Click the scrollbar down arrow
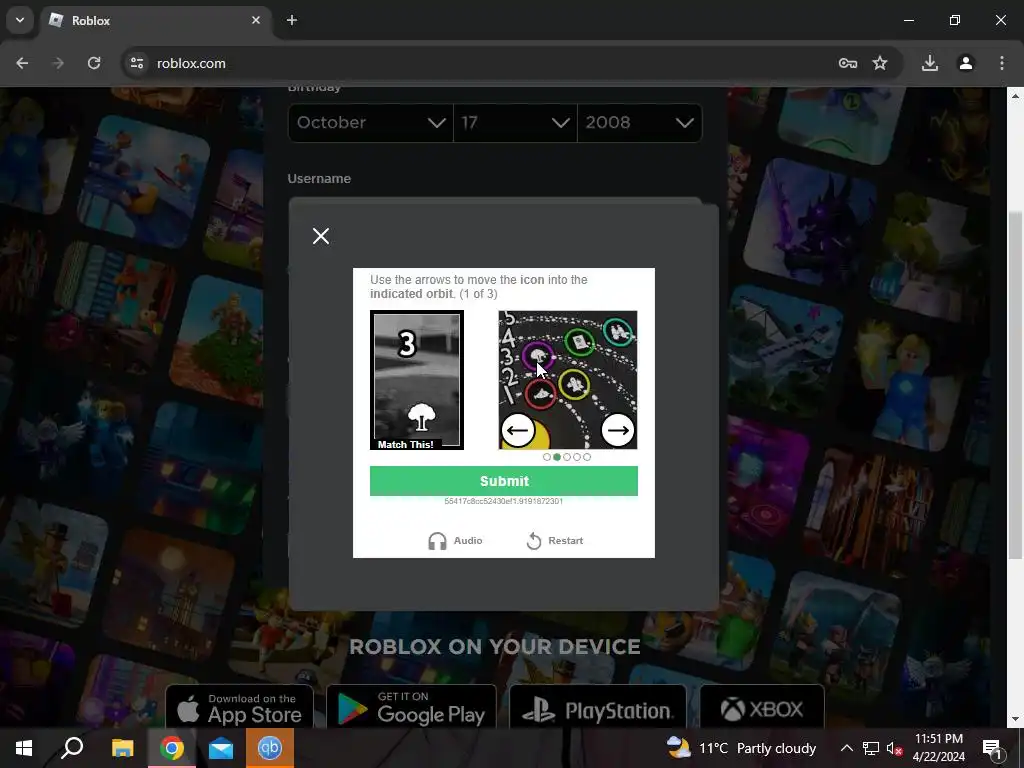 tap(1014, 719)
